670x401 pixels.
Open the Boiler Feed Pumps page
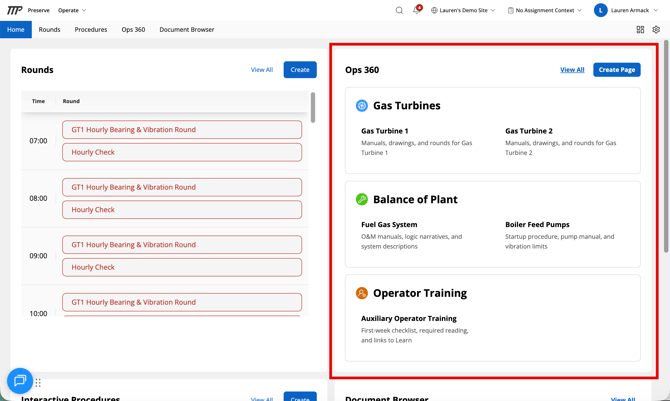[x=537, y=224]
